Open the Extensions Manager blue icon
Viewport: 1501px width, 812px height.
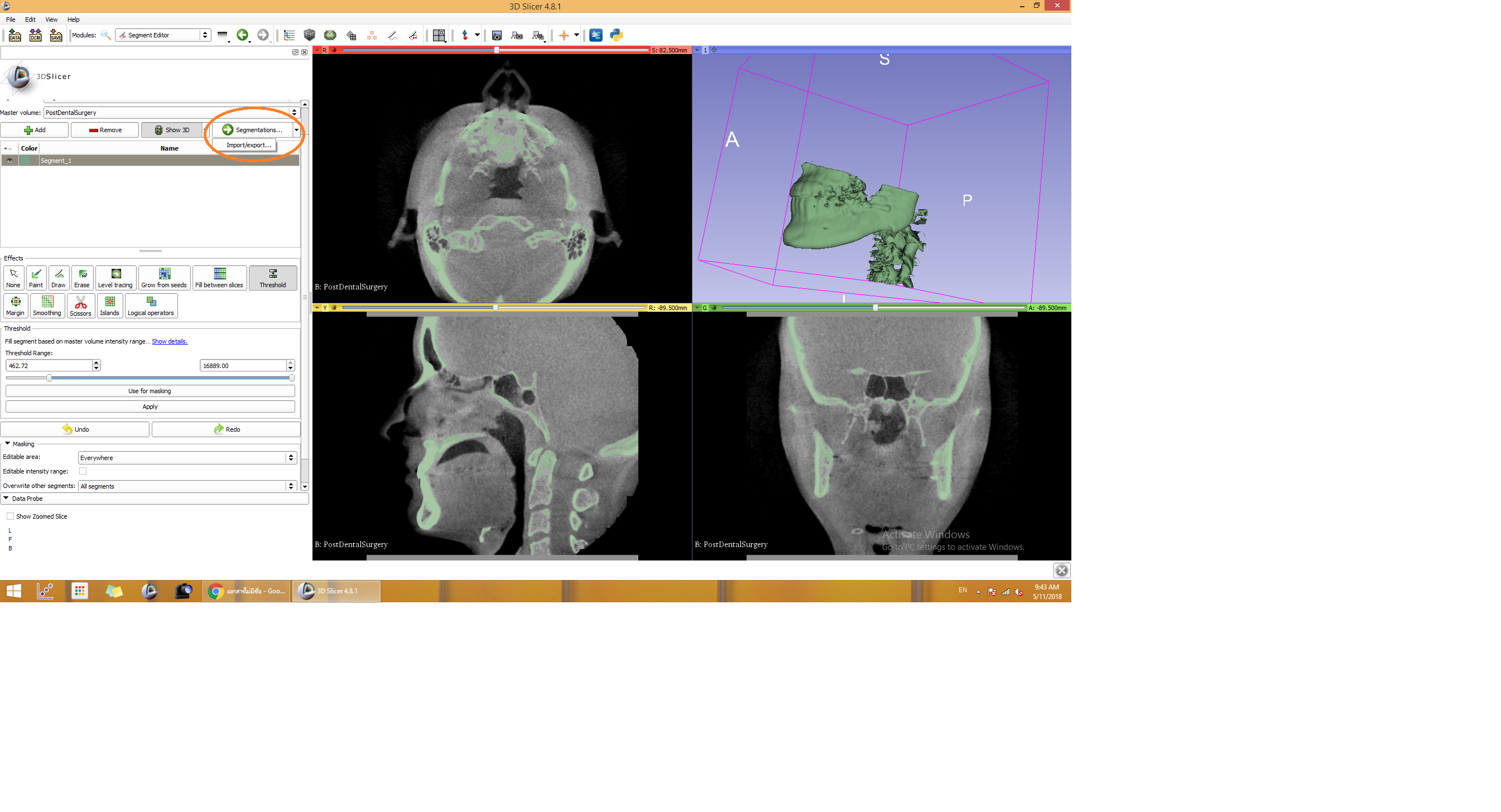pos(595,36)
